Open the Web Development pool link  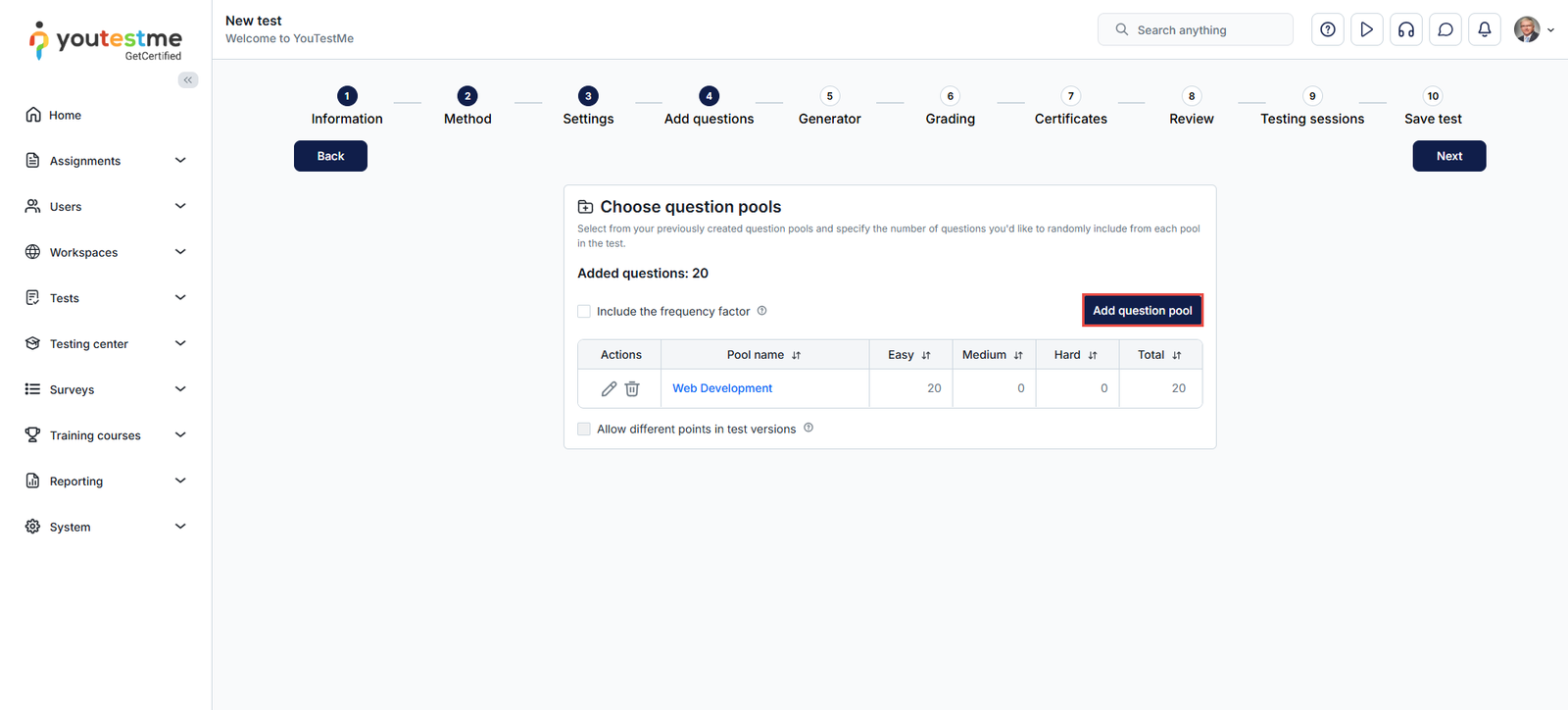point(722,388)
